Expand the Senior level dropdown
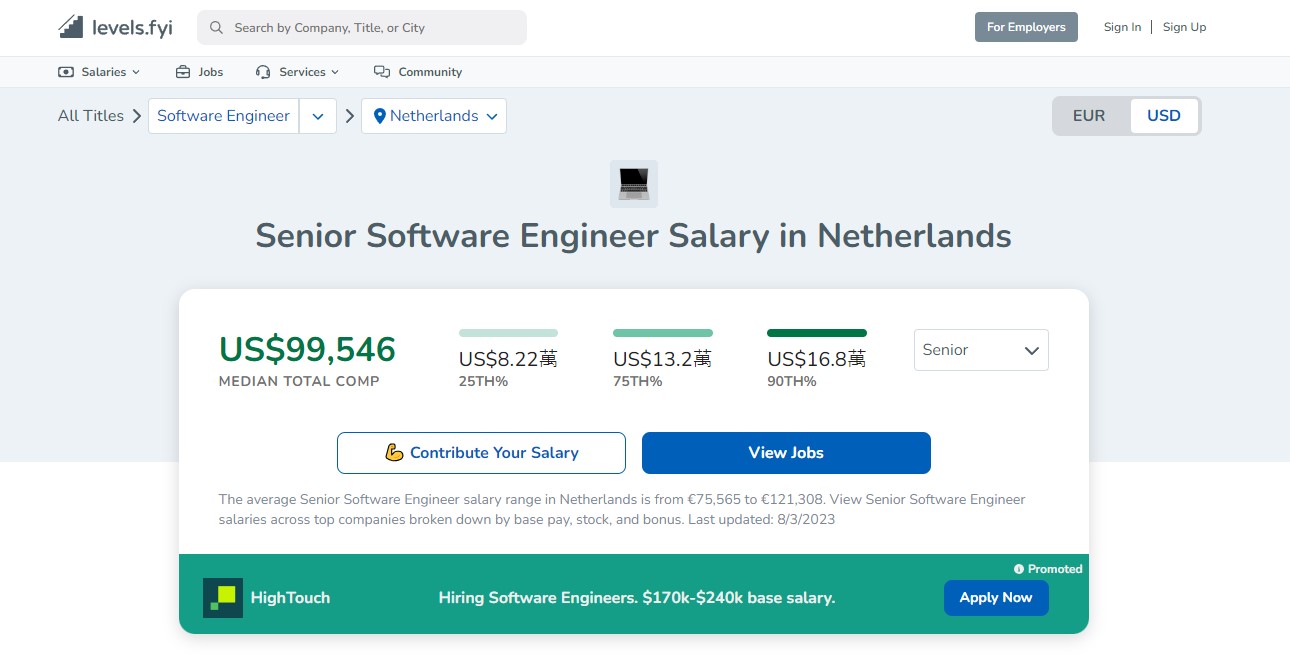1290x661 pixels. pyautogui.click(x=981, y=350)
